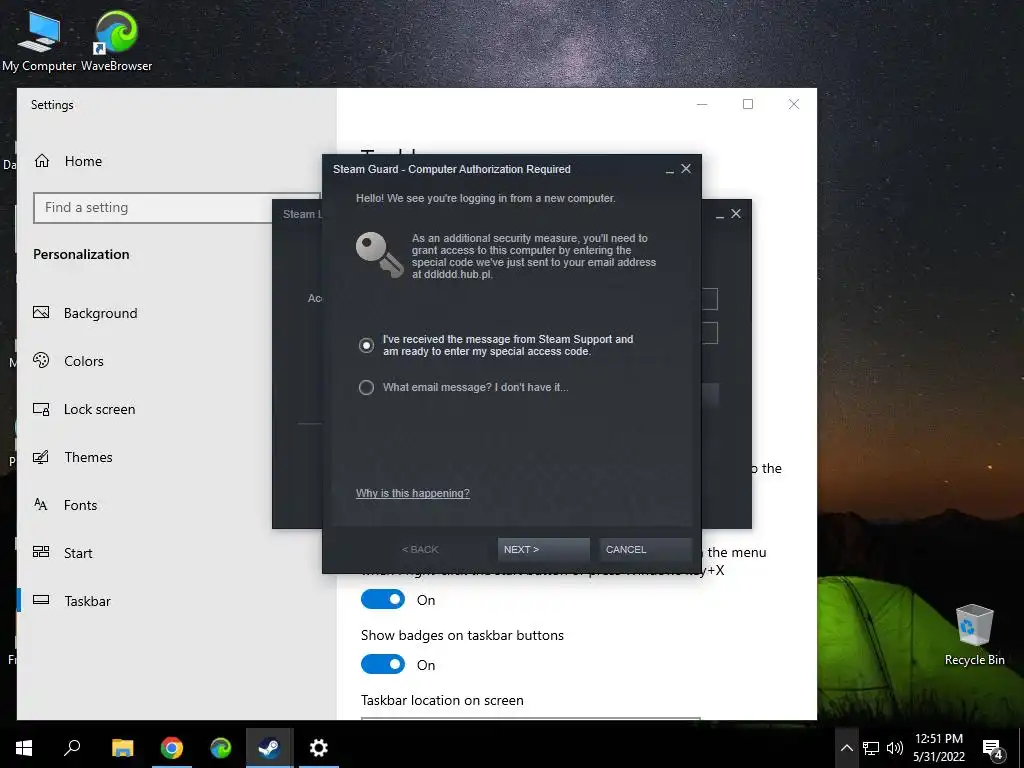The image size is (1024, 768).
Task: Open 'Why is this happening?' link
Action: 413,493
